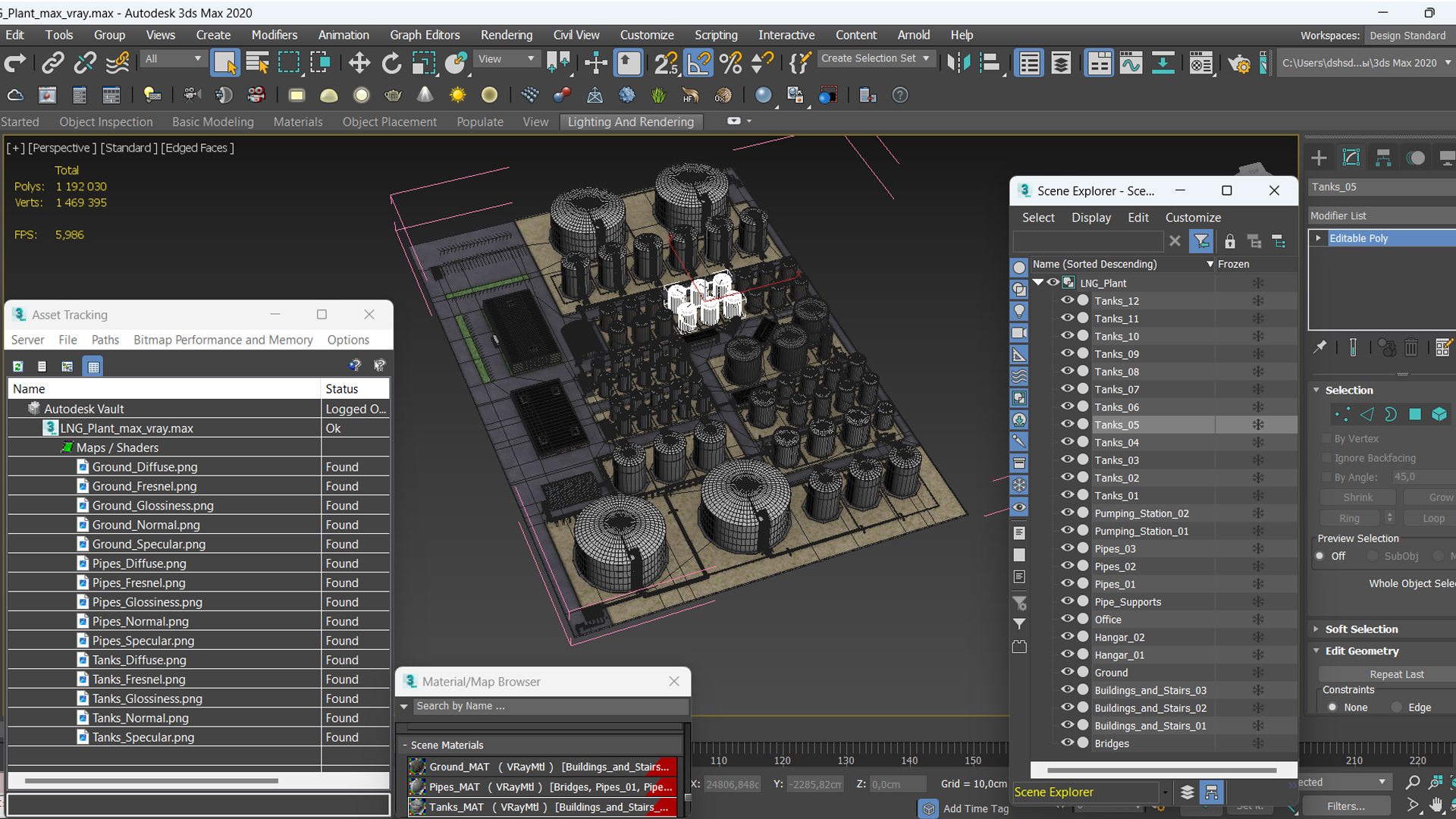Hide the Bridges object

1067,743
